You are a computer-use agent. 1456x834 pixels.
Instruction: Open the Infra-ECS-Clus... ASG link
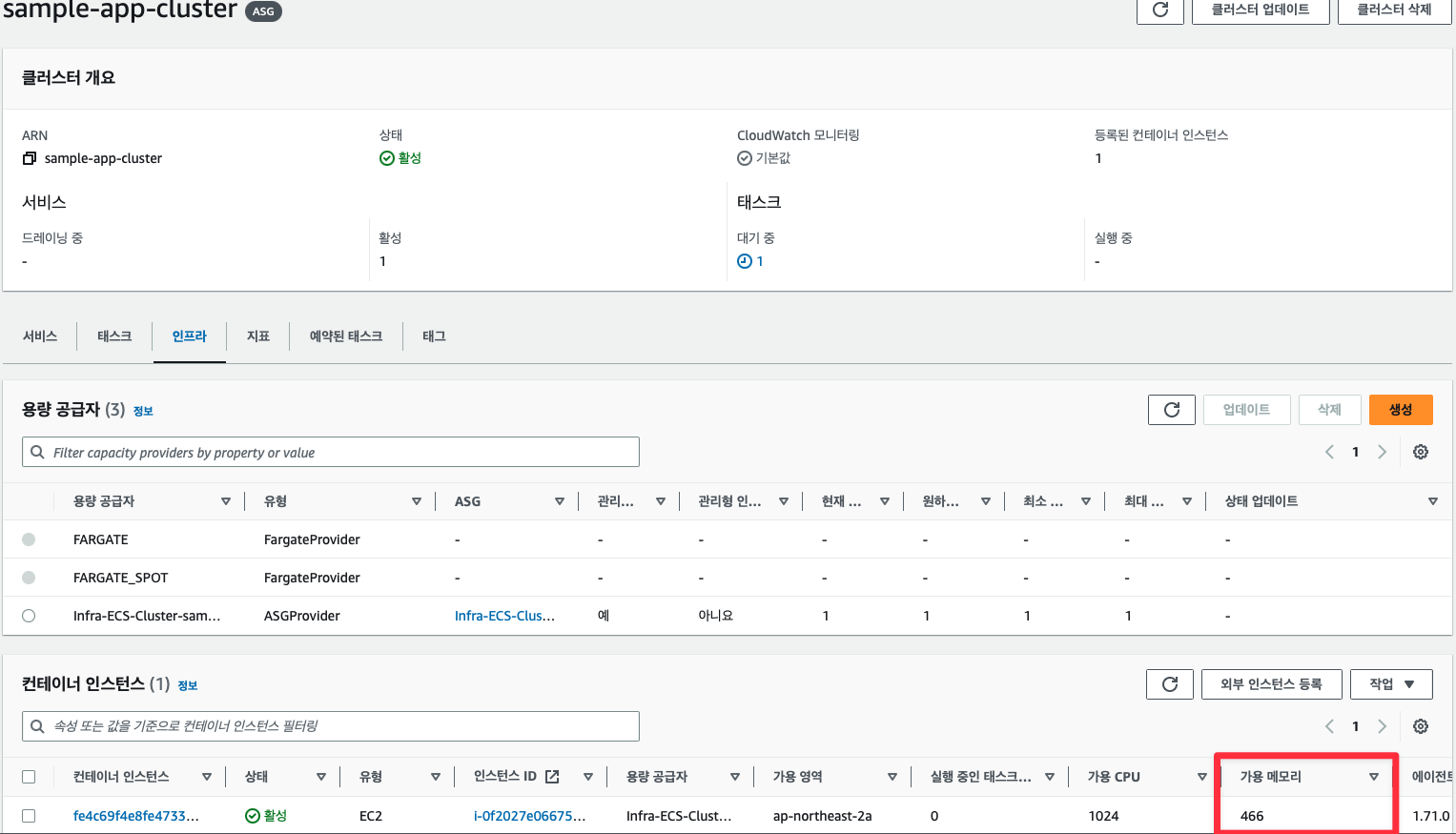pyautogui.click(x=504, y=616)
